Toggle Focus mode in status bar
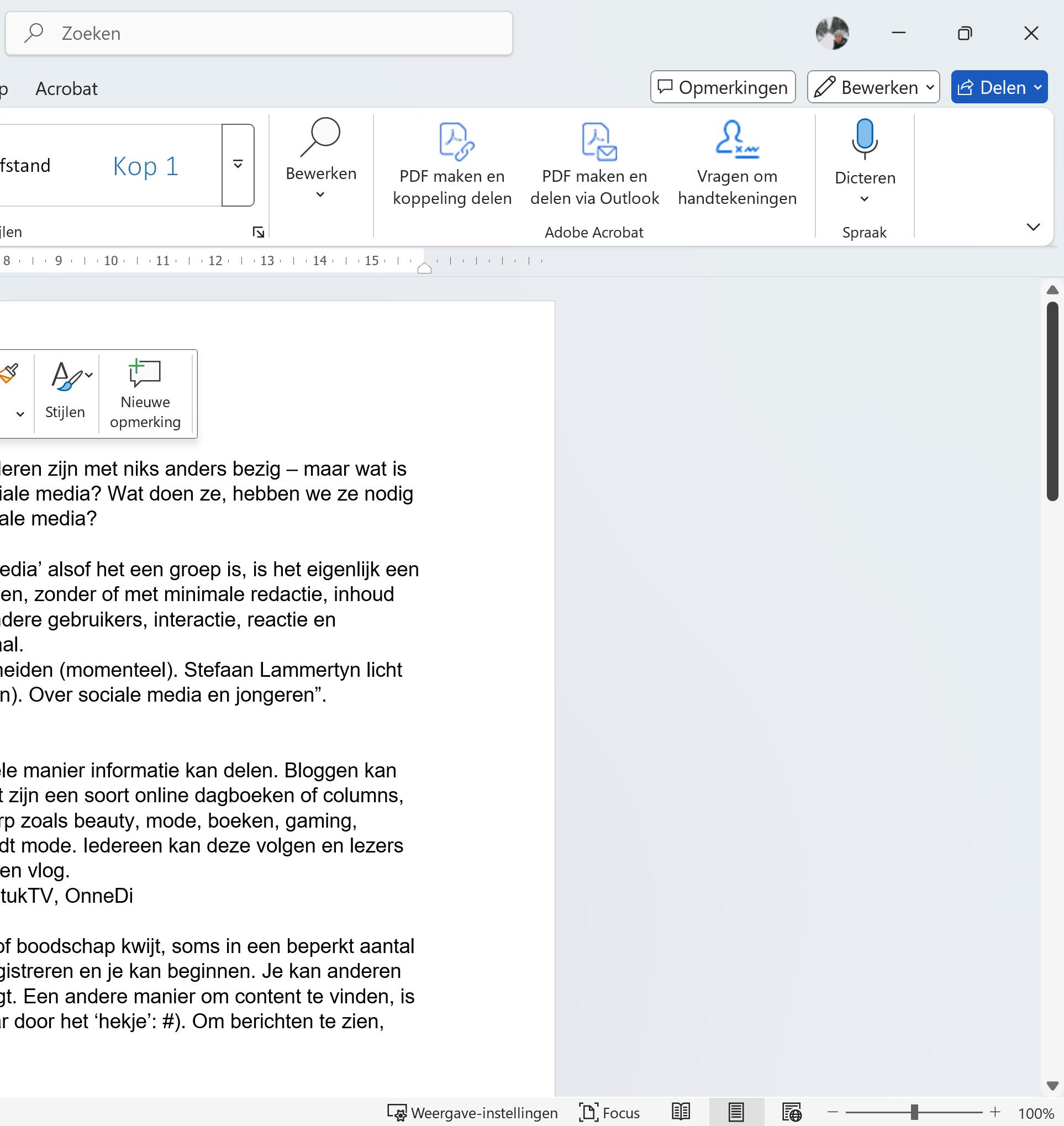 (610, 1112)
